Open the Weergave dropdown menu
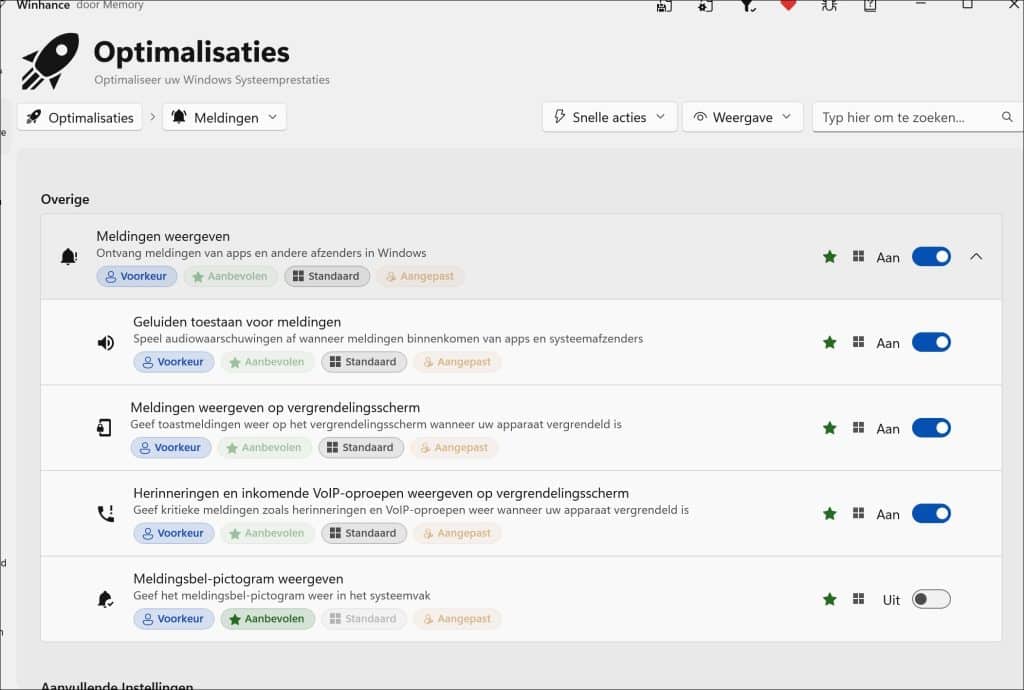 pyautogui.click(x=743, y=117)
